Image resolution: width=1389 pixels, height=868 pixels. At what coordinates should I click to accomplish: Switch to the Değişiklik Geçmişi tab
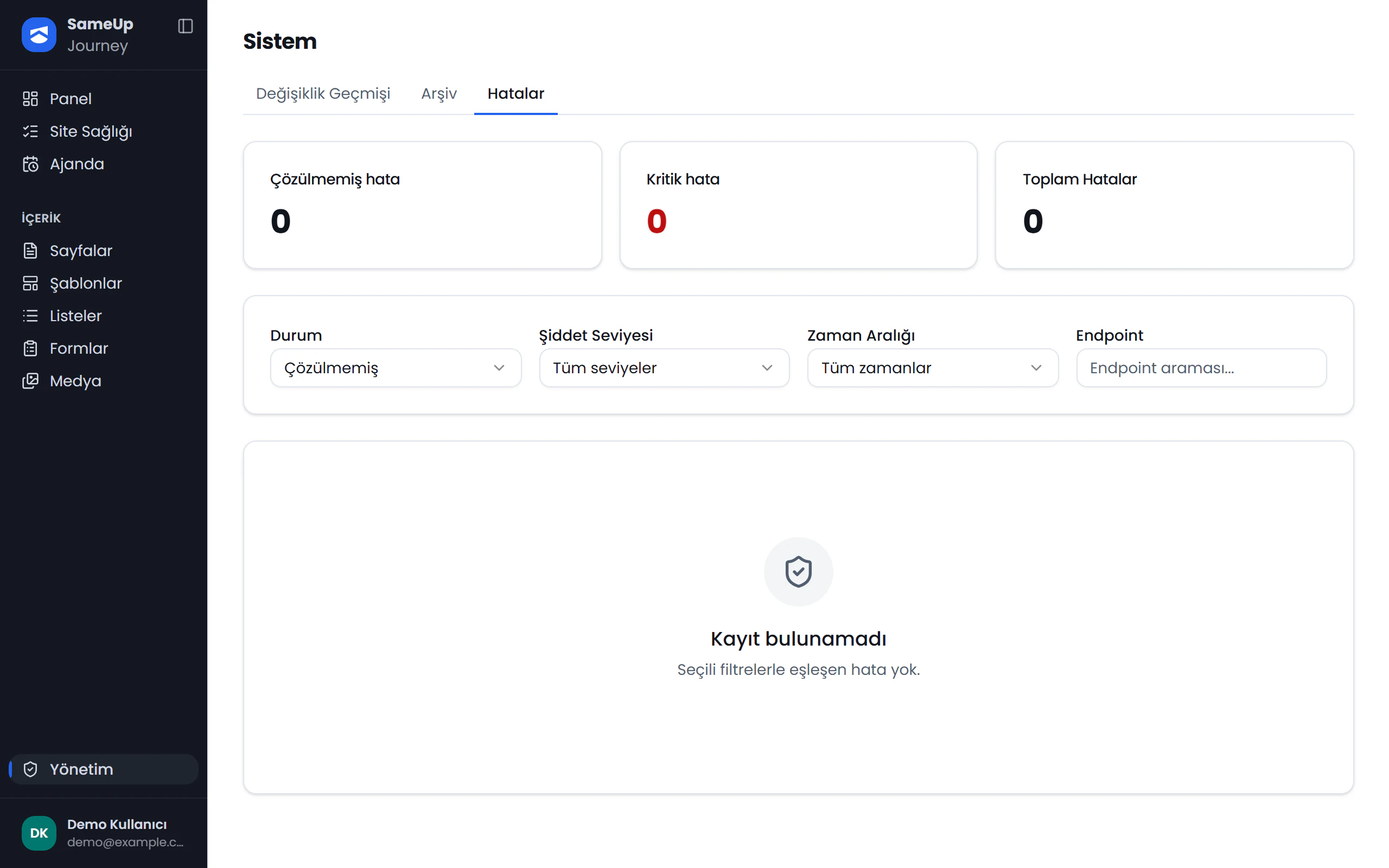323,93
